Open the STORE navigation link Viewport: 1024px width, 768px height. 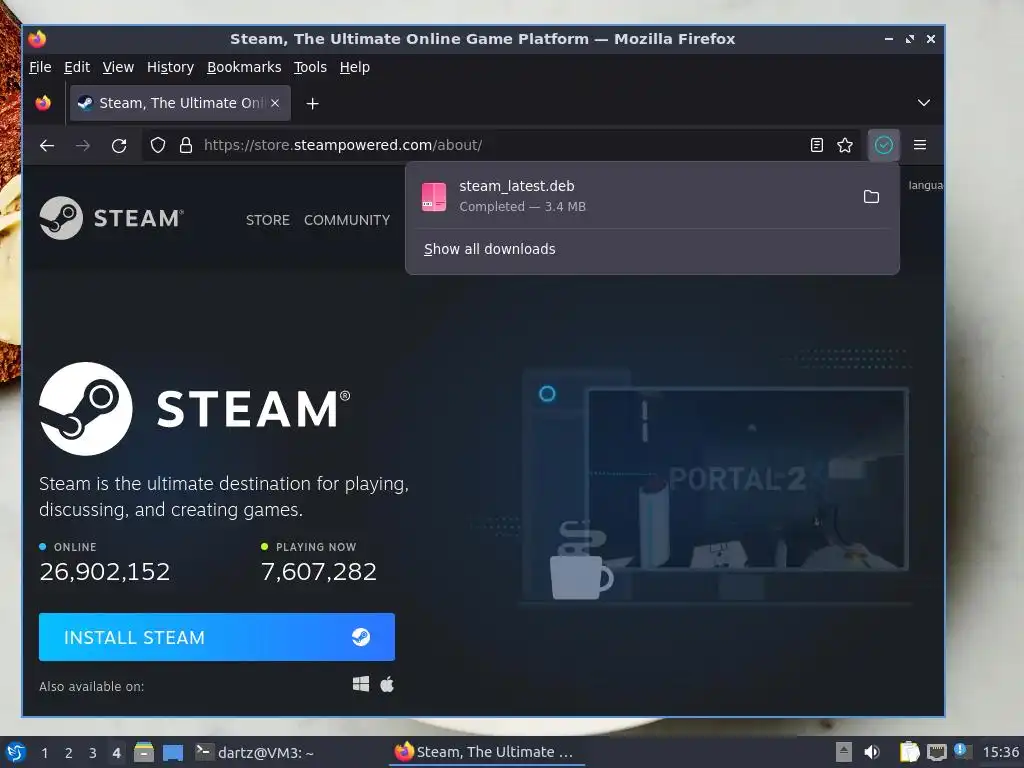click(x=268, y=220)
